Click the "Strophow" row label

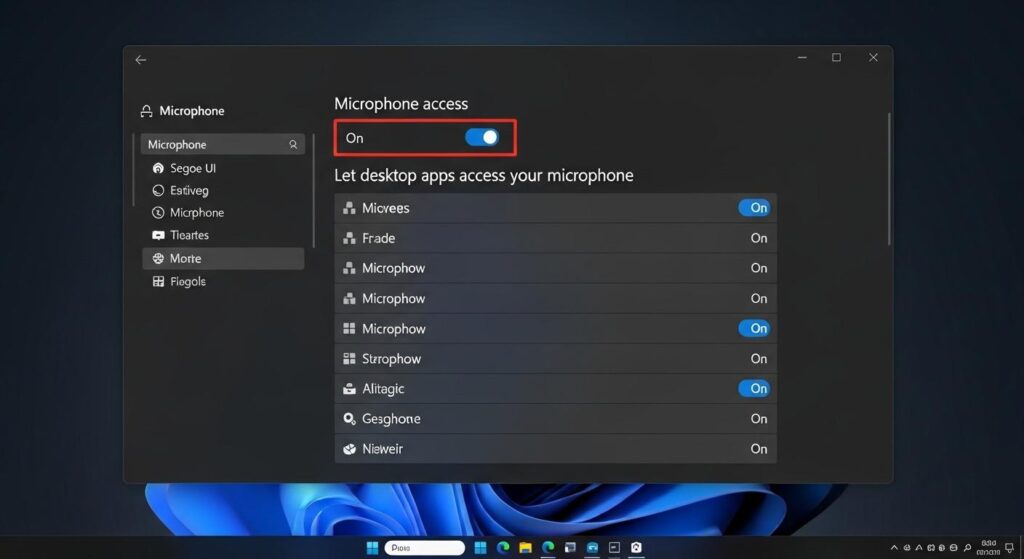click(392, 359)
